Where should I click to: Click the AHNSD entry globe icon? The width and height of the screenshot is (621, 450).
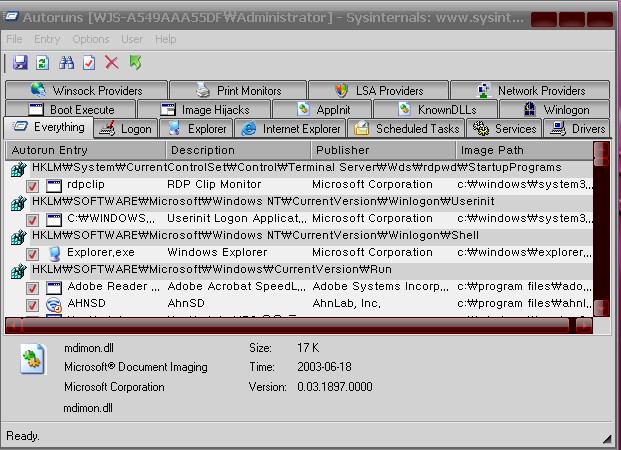click(54, 305)
